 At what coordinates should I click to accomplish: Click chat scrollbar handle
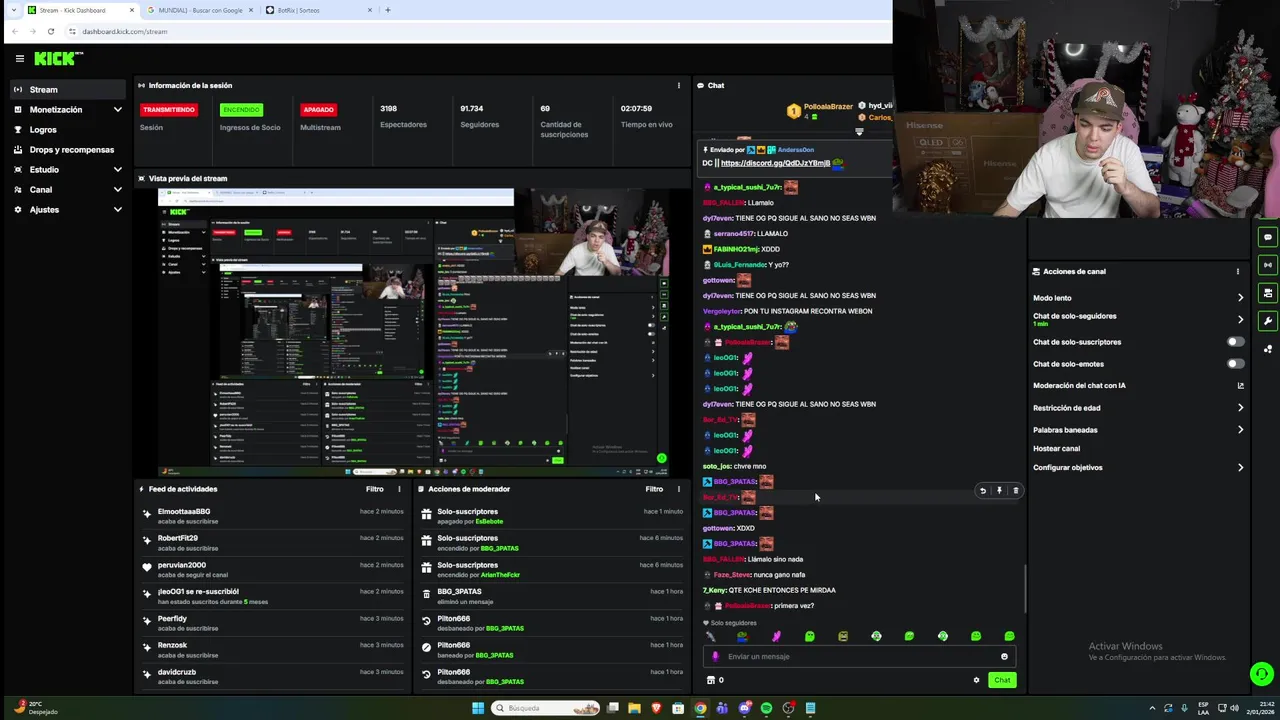[1025, 589]
